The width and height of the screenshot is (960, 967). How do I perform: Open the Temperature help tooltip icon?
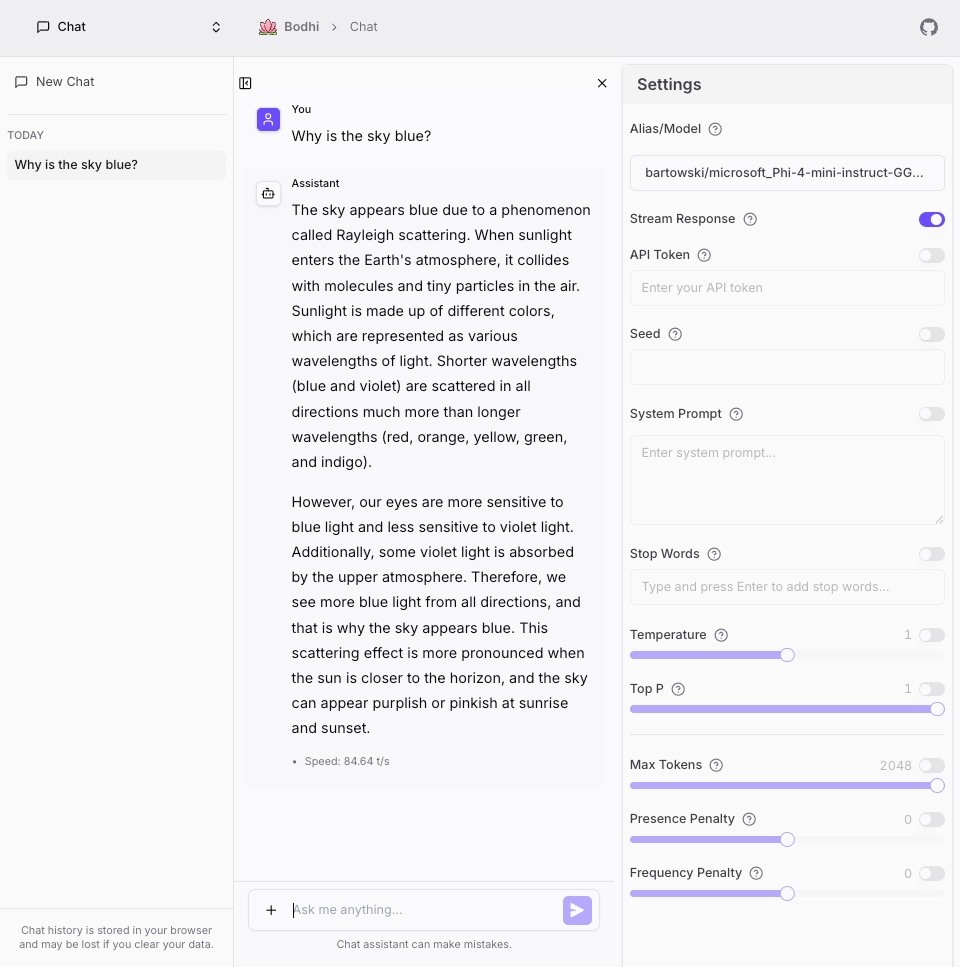tap(721, 634)
